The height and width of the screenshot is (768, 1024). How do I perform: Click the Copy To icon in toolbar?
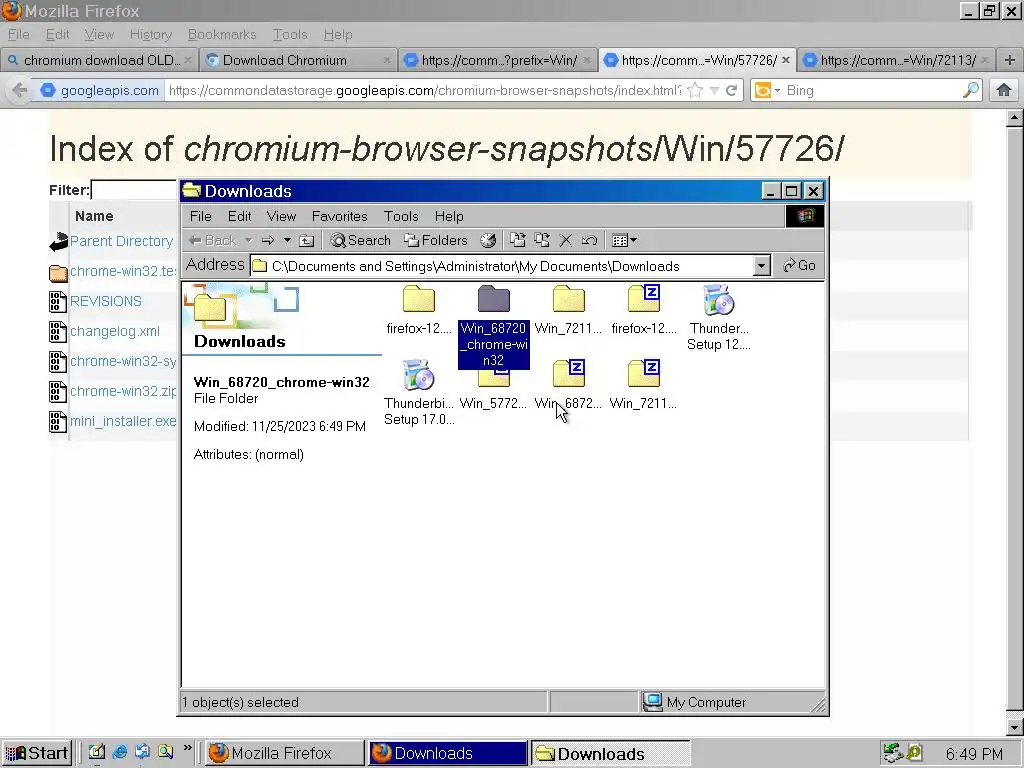(541, 240)
